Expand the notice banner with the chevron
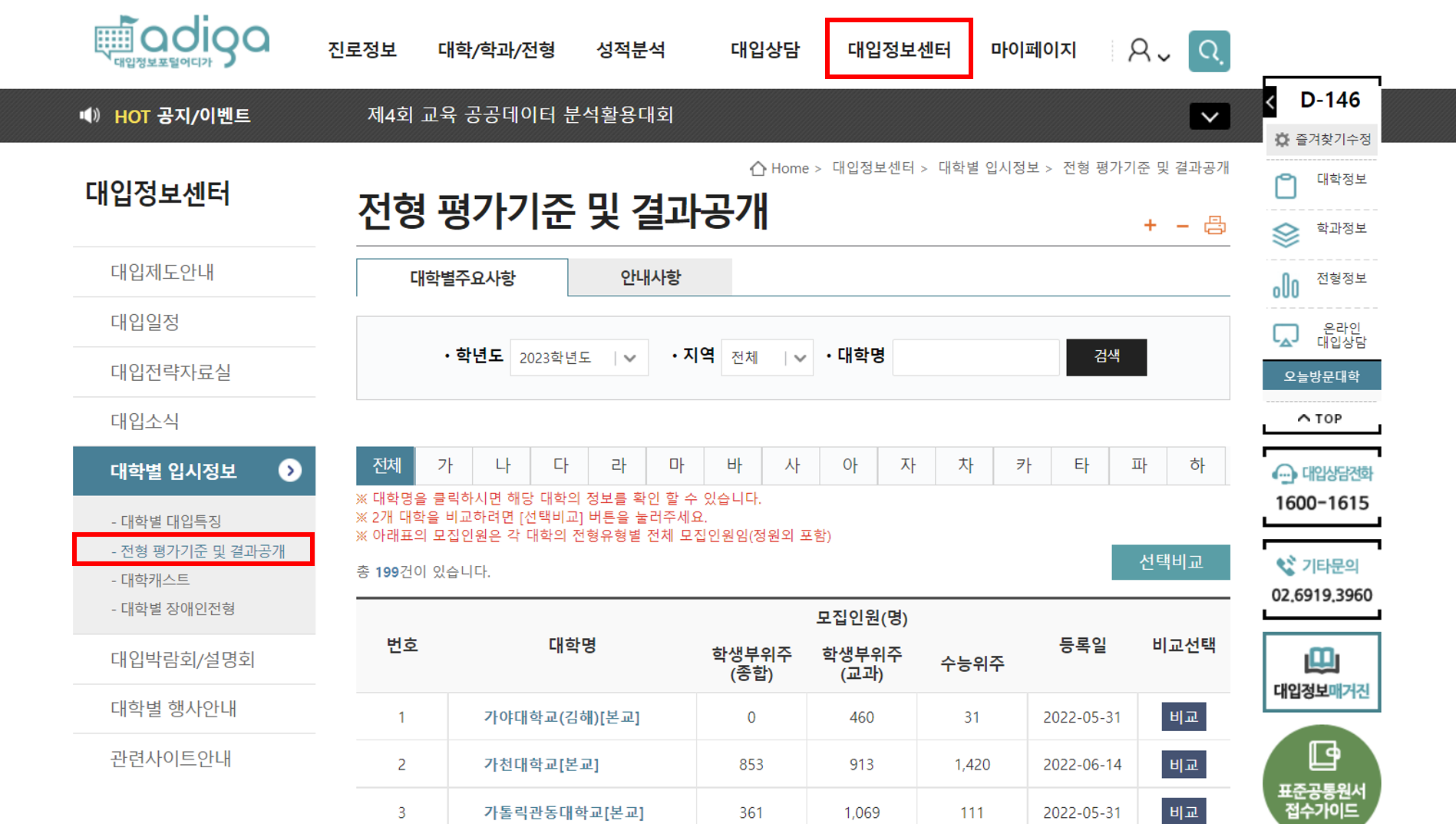1456x824 pixels. pyautogui.click(x=1210, y=116)
